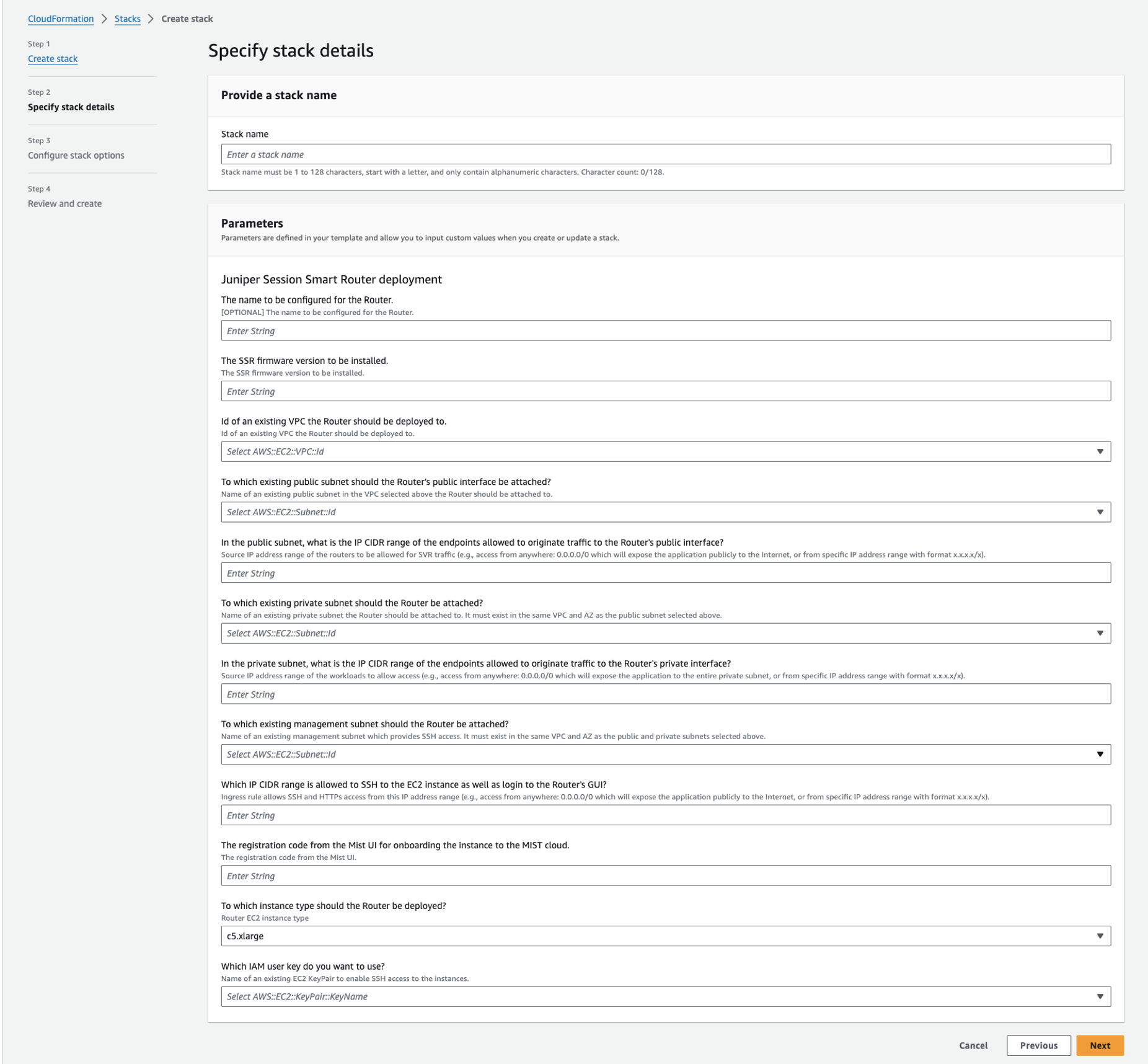Click the CloudFormation breadcrumb link
This screenshot has width=1148, height=1064.
(x=61, y=19)
